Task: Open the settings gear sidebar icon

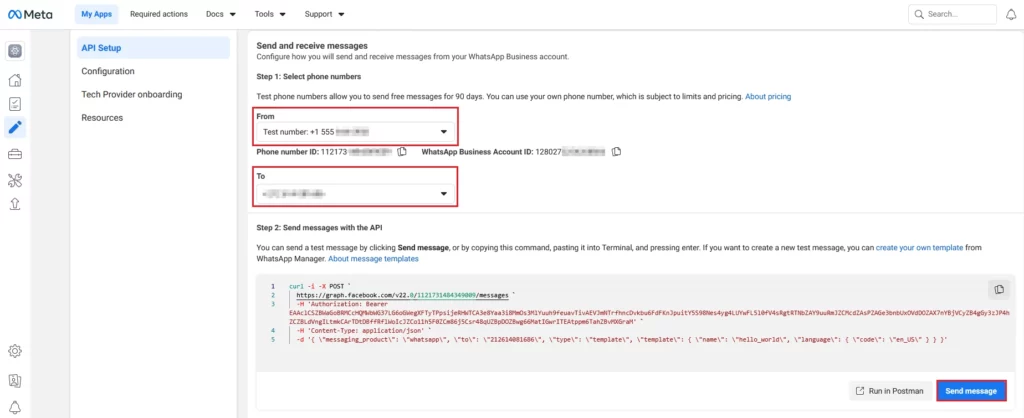Action: 15,351
